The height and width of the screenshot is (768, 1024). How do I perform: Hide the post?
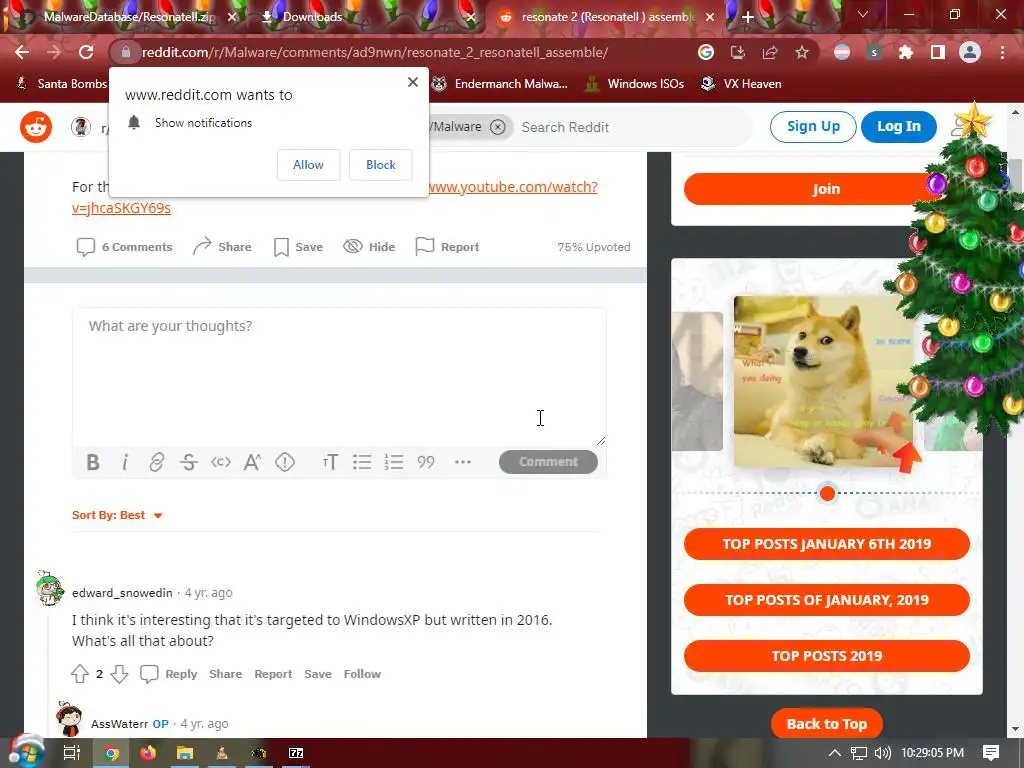(x=369, y=247)
